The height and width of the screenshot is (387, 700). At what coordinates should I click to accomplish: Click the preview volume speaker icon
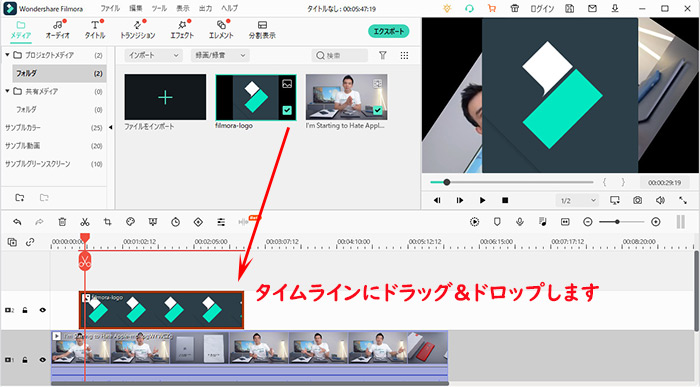coord(660,200)
